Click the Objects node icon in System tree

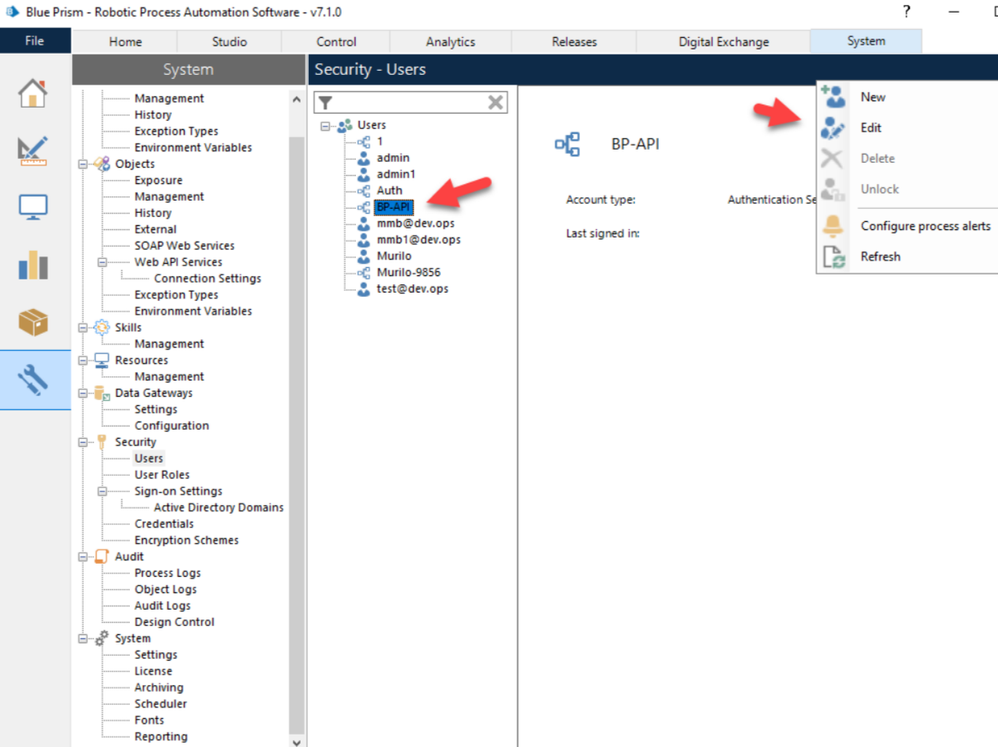[x=102, y=164]
